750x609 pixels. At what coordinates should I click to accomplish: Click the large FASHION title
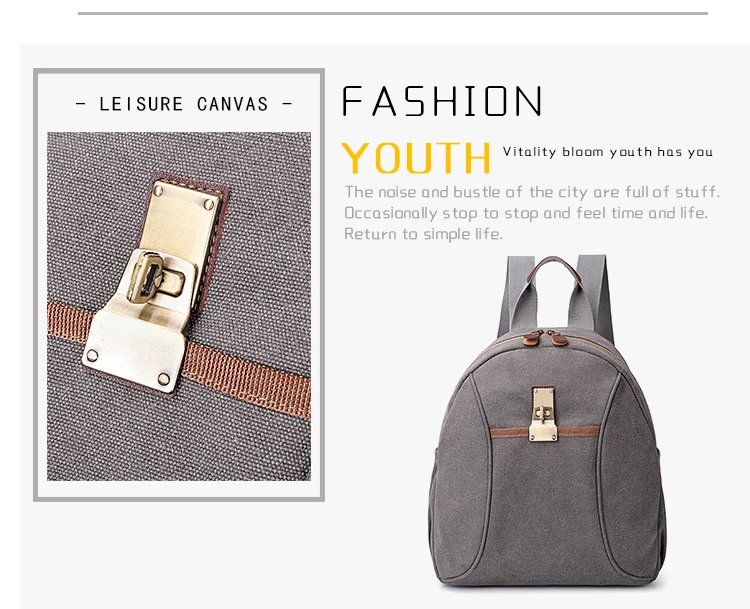click(442, 101)
